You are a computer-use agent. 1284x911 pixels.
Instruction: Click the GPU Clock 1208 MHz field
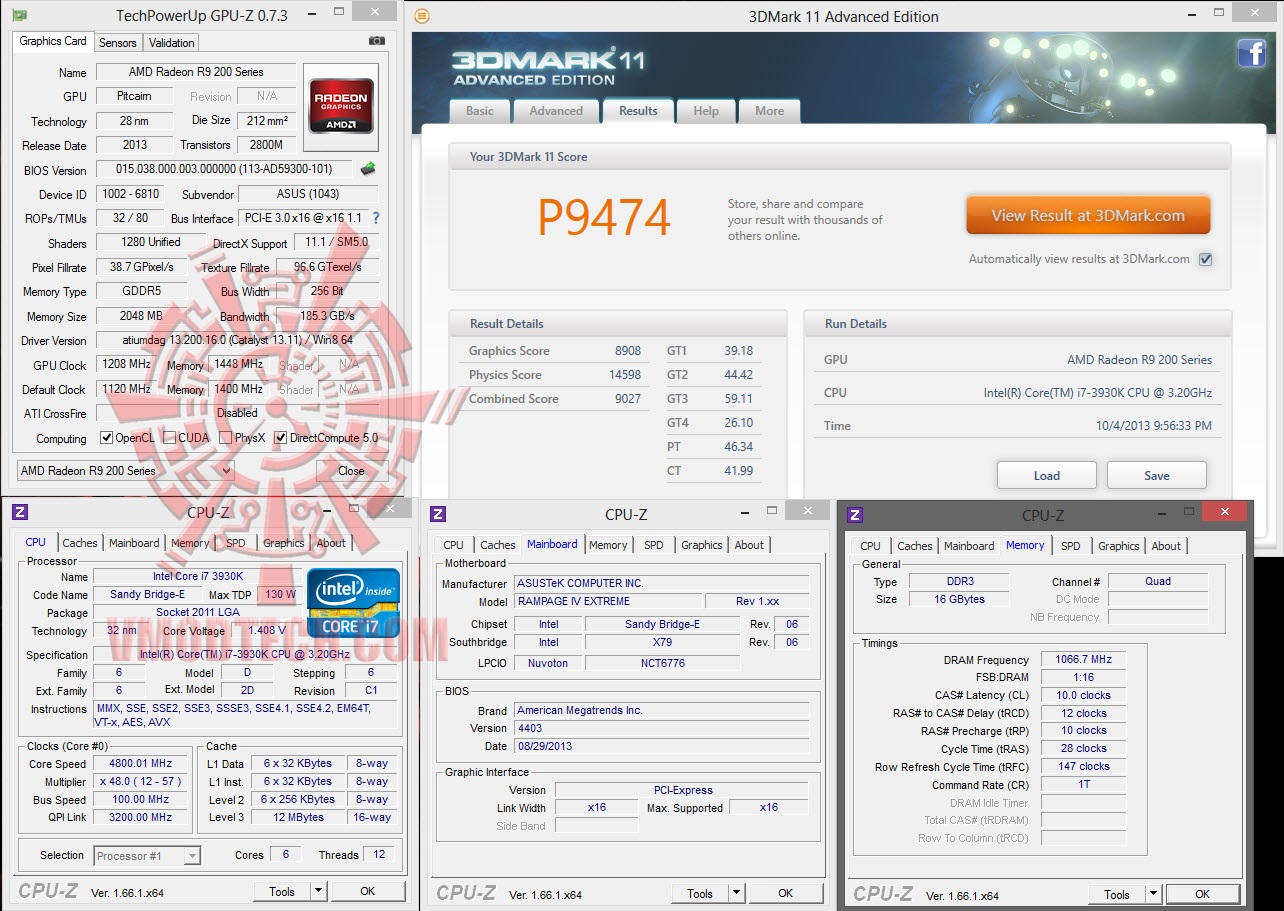127,365
